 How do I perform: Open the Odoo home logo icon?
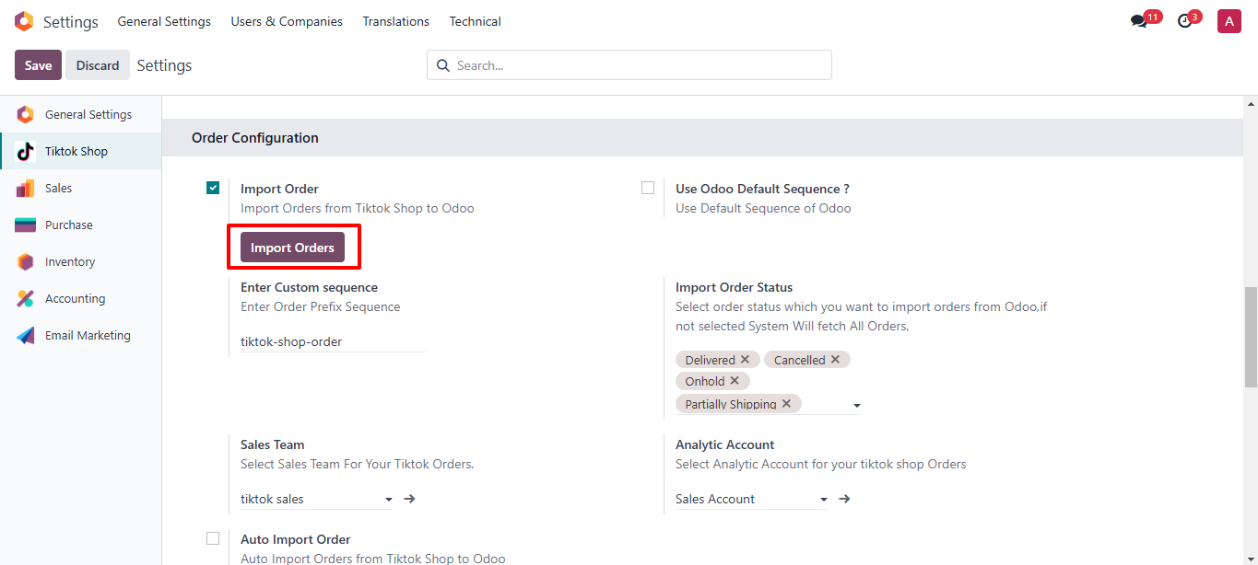point(23,21)
